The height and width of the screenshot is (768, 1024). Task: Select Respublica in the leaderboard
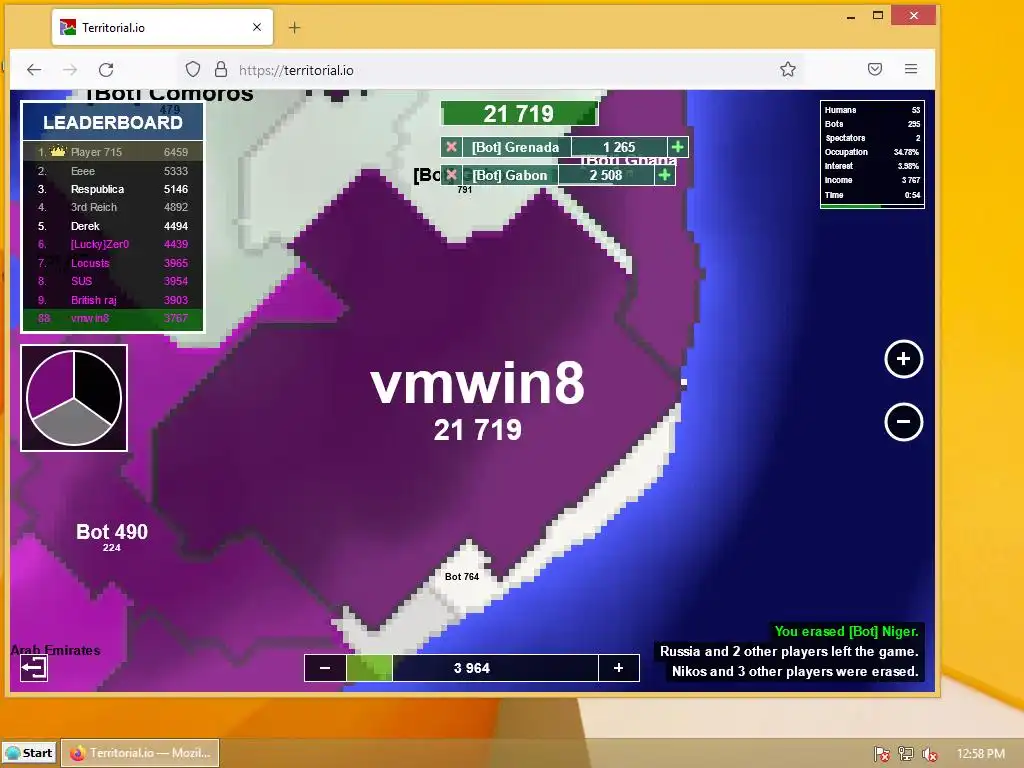(113, 189)
